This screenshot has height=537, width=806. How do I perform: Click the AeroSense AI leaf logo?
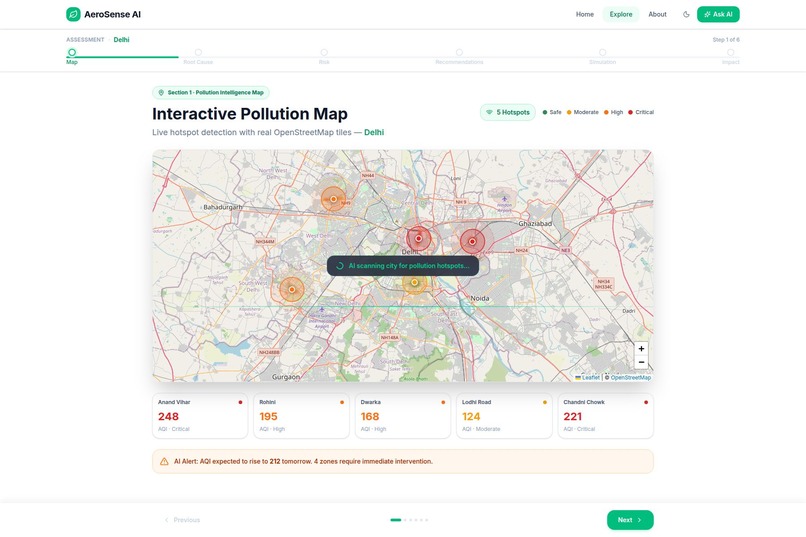(73, 14)
